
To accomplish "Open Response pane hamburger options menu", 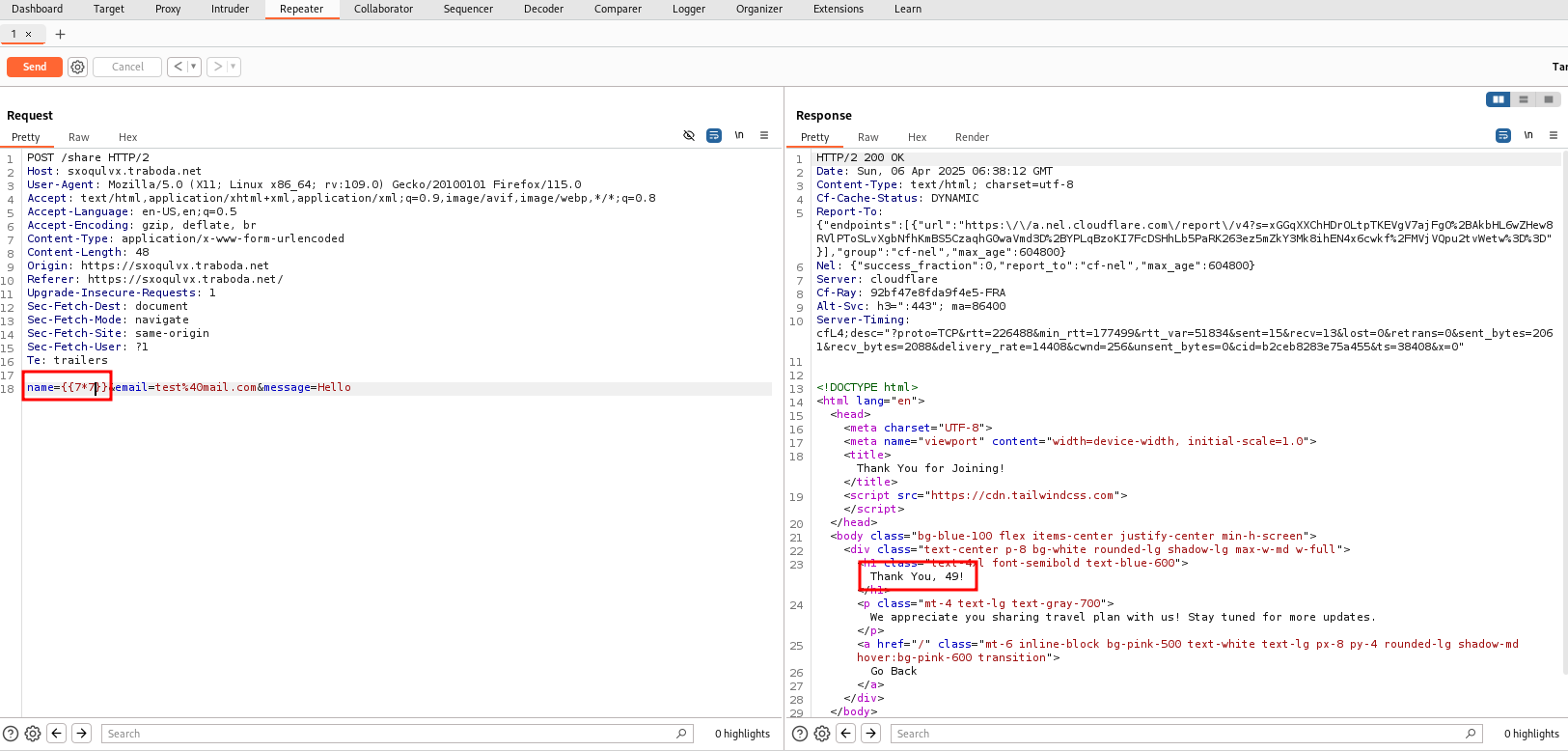I will 1554,135.
